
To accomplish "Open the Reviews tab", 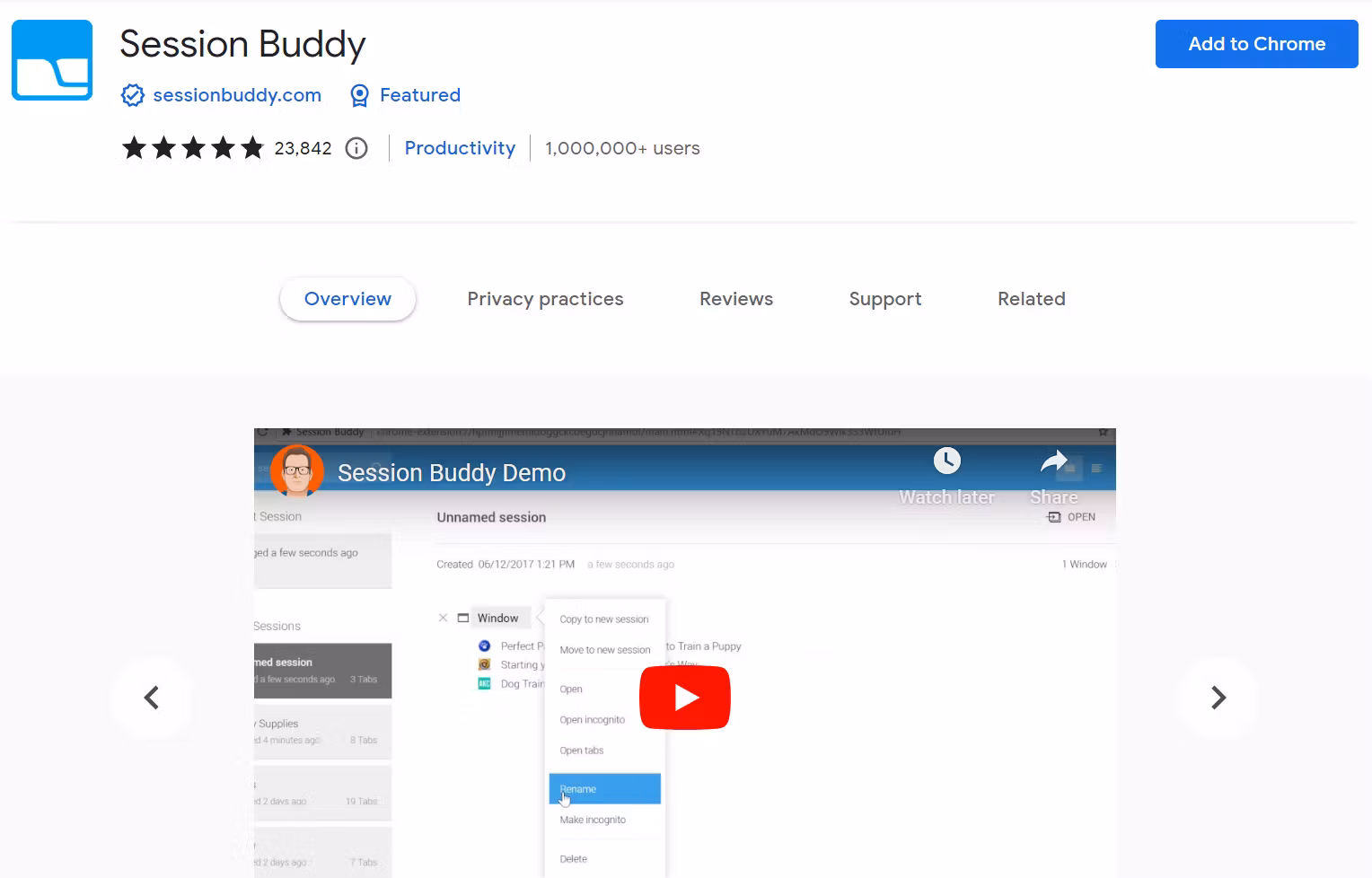I will pos(735,299).
